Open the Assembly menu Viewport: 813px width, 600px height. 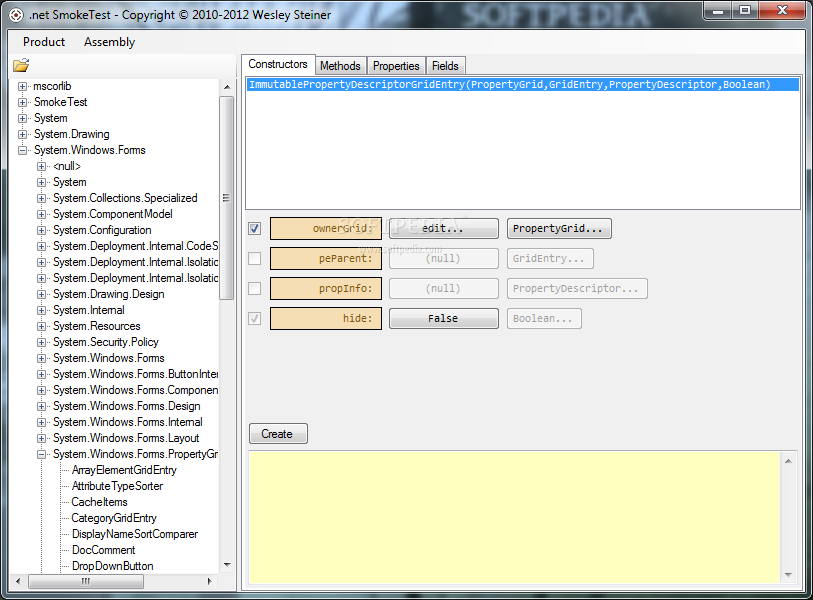point(109,42)
